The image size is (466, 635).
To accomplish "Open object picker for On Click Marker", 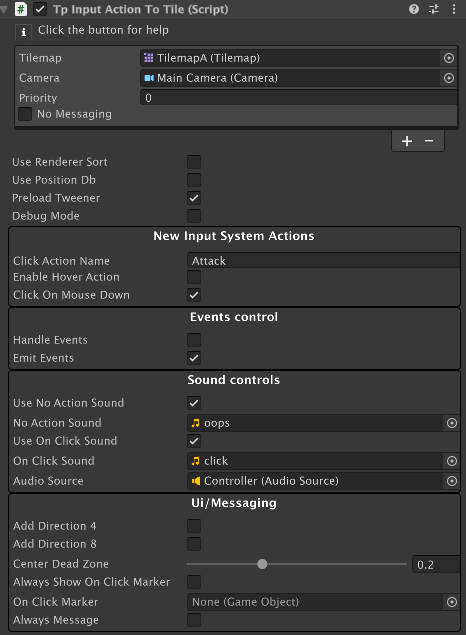I will [x=452, y=602].
